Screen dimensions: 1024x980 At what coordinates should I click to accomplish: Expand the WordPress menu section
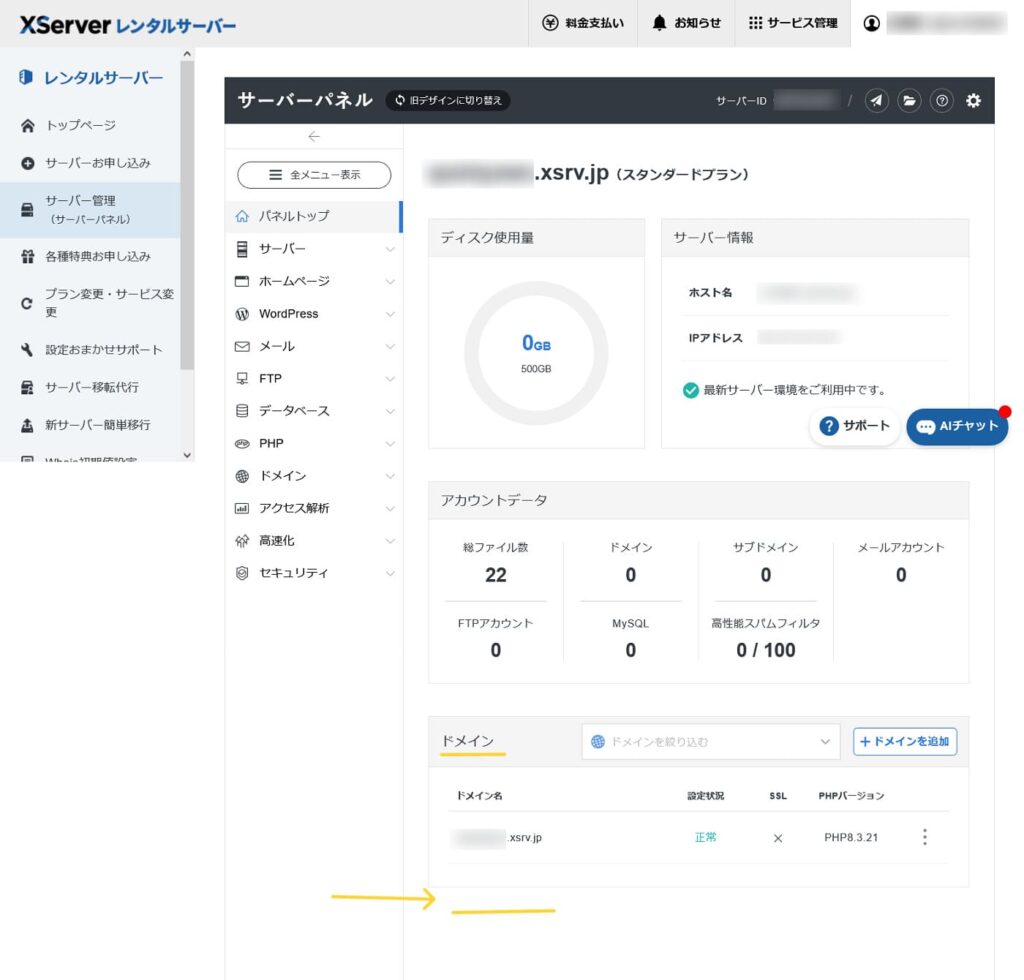point(314,314)
